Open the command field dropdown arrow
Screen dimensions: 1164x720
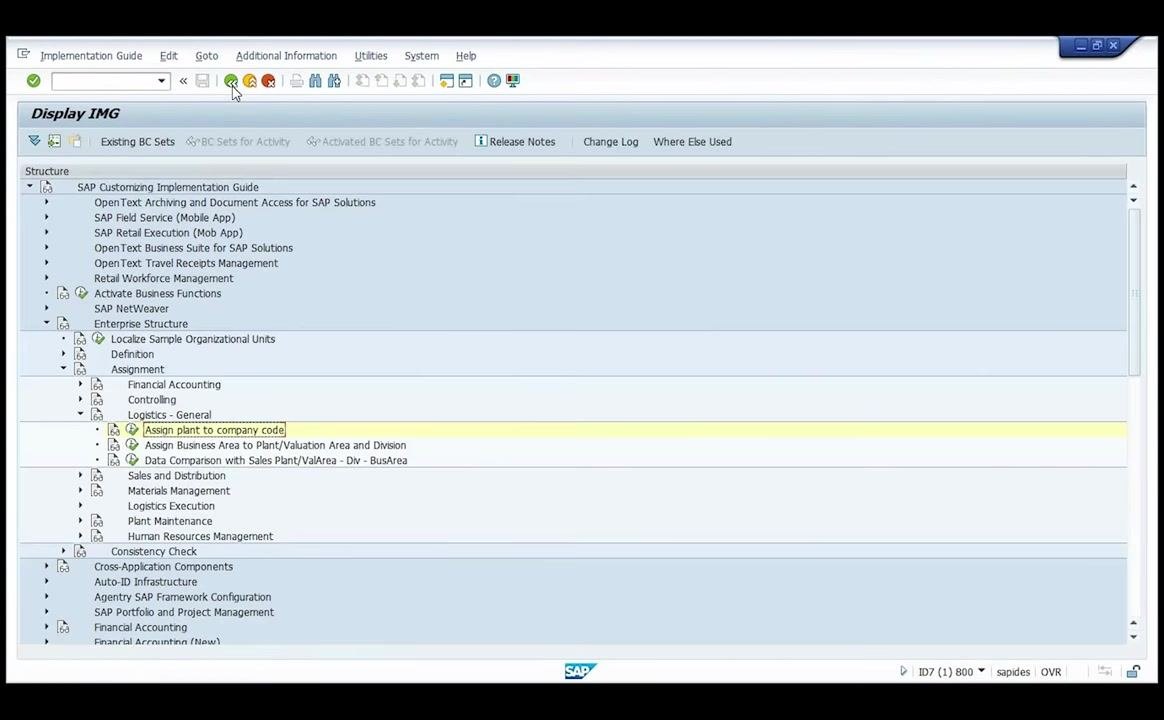(161, 81)
